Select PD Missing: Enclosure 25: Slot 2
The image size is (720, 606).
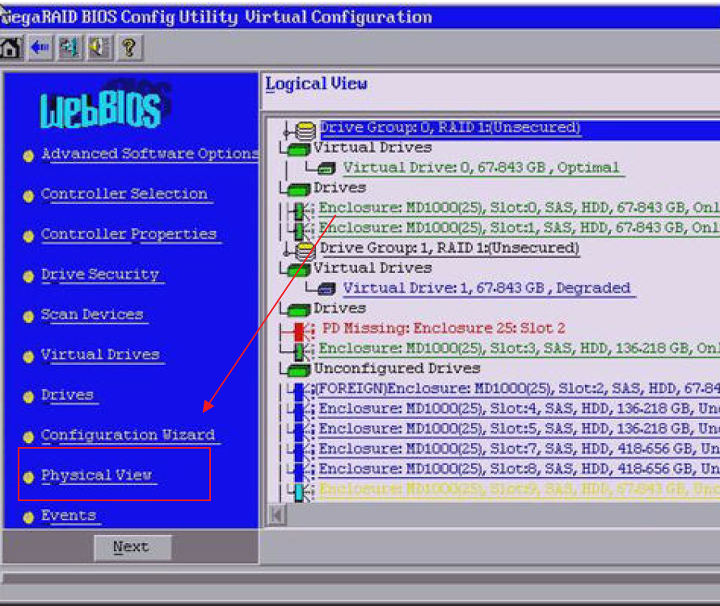coord(444,329)
